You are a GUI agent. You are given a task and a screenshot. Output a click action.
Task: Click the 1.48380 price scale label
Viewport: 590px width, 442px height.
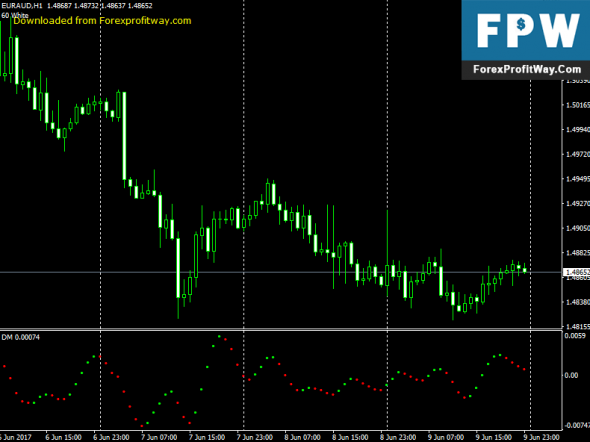click(578, 302)
